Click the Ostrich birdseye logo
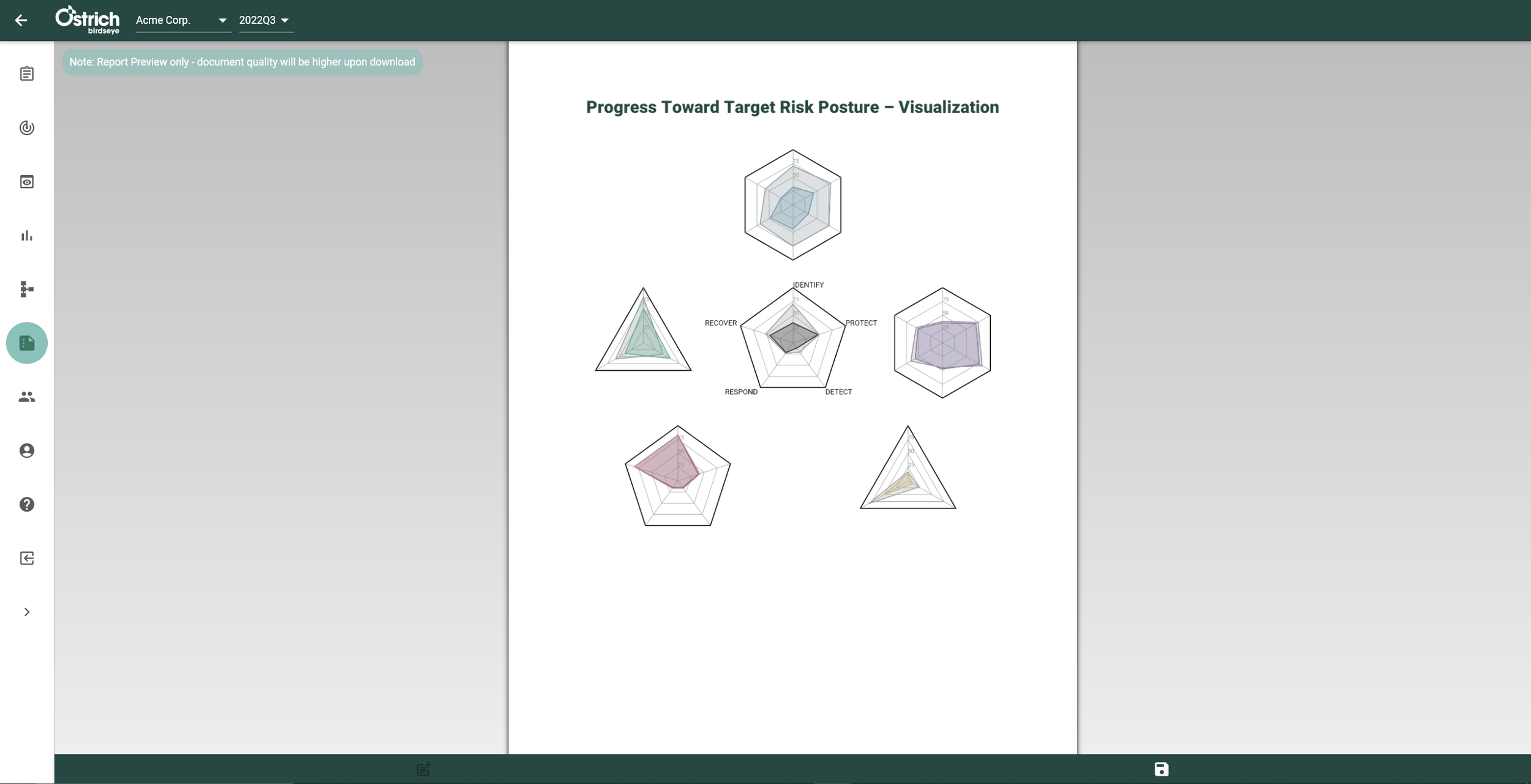Image resolution: width=1531 pixels, height=784 pixels. pyautogui.click(x=87, y=20)
